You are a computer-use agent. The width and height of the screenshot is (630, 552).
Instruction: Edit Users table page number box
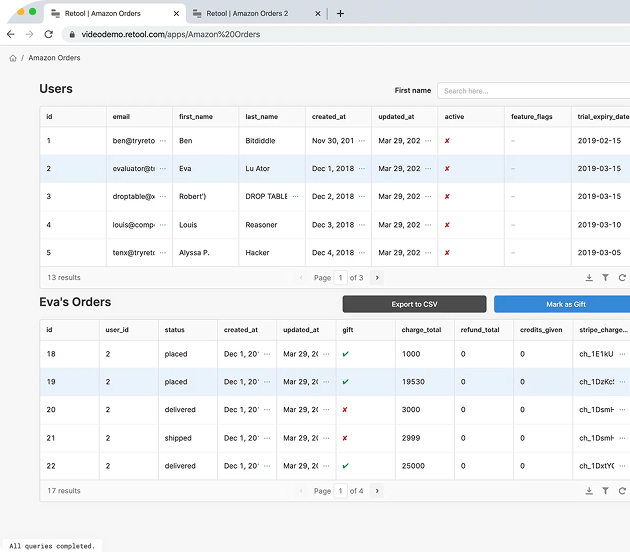[340, 278]
